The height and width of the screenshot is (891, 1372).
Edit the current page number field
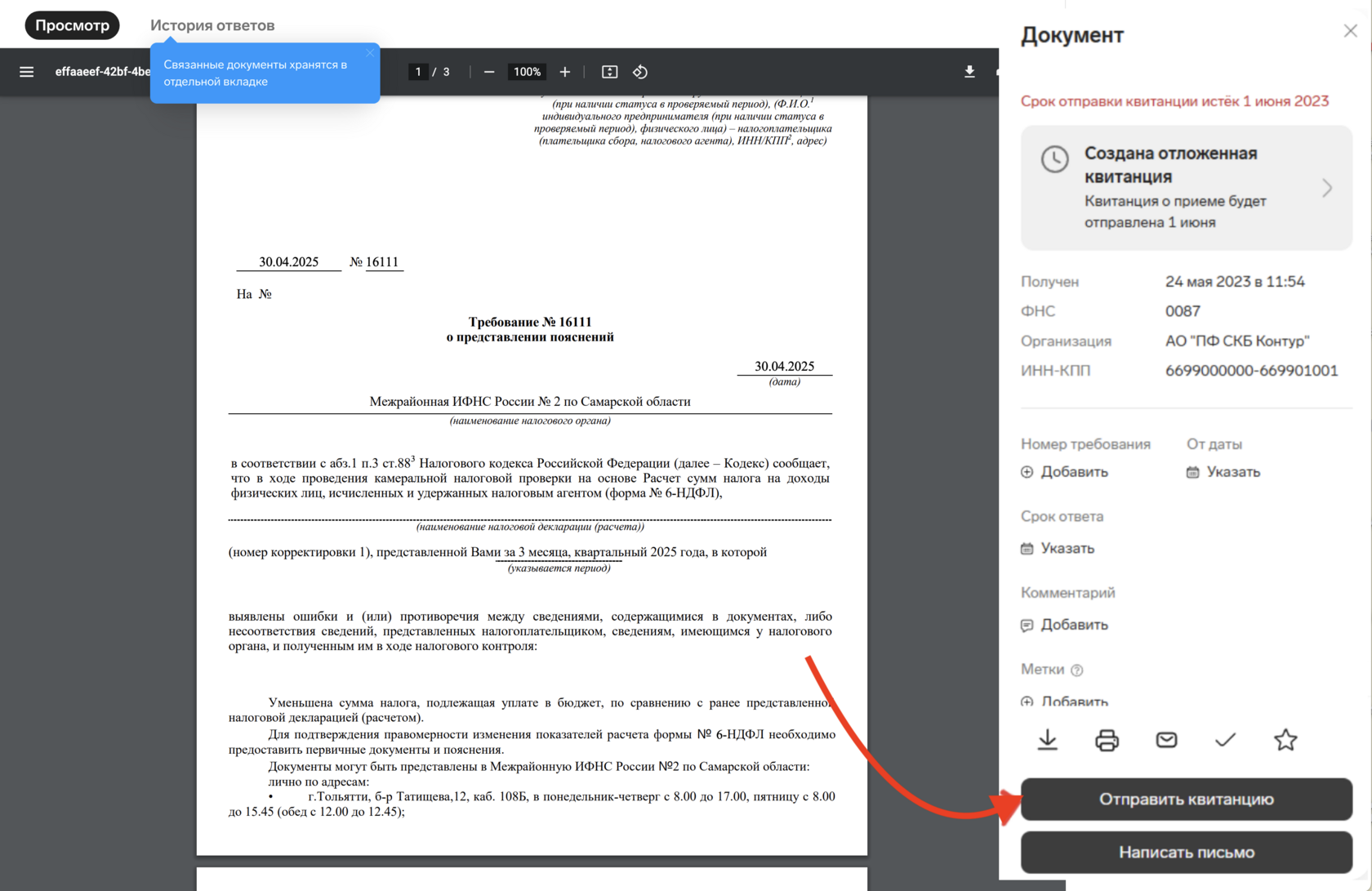tap(418, 72)
